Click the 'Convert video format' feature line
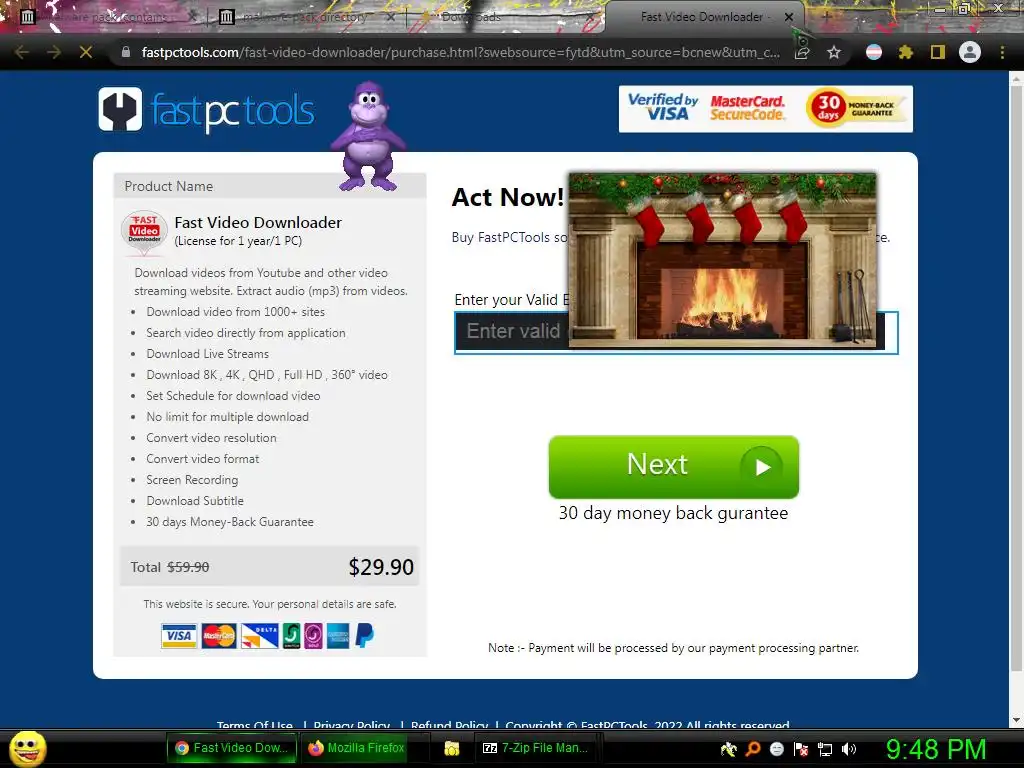This screenshot has height=768, width=1024. click(202, 459)
